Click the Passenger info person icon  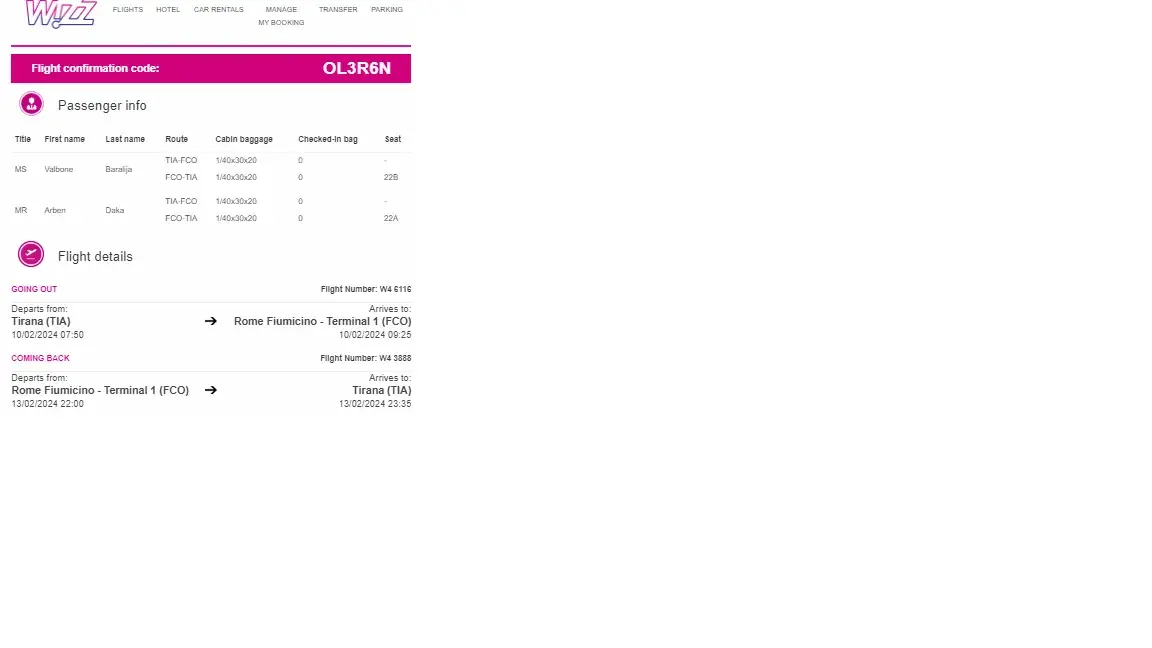[x=31, y=104]
